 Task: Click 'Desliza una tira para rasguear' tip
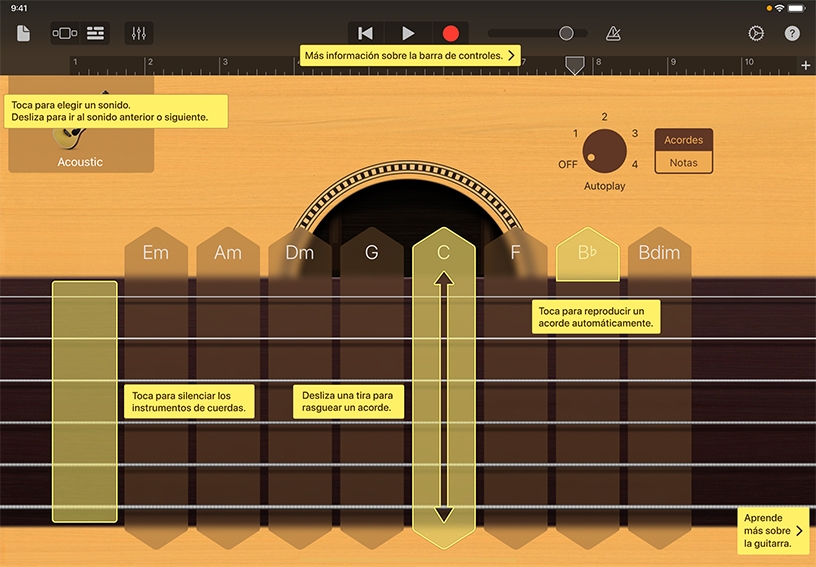click(348, 402)
